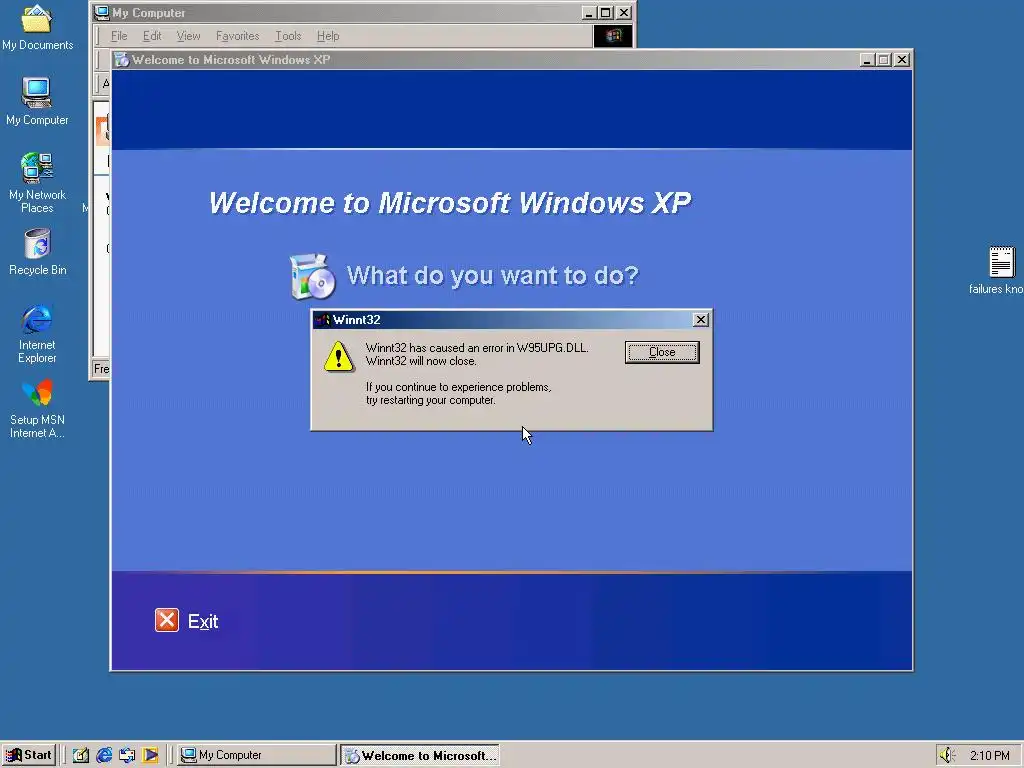1024x768 pixels.
Task: Select Setup MSN Internet Access icon
Action: click(x=37, y=409)
